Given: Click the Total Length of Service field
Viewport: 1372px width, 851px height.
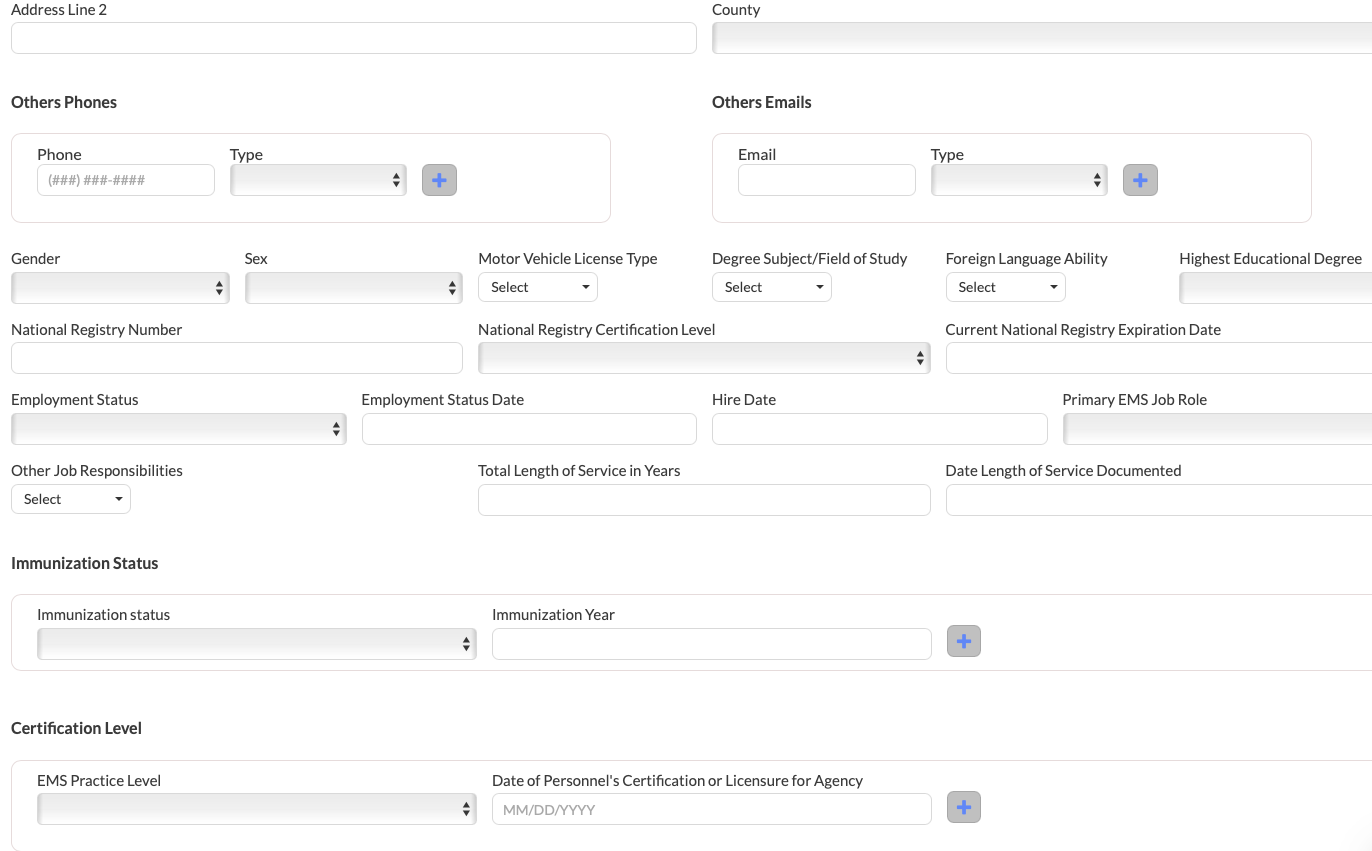Looking at the screenshot, I should [x=704, y=500].
